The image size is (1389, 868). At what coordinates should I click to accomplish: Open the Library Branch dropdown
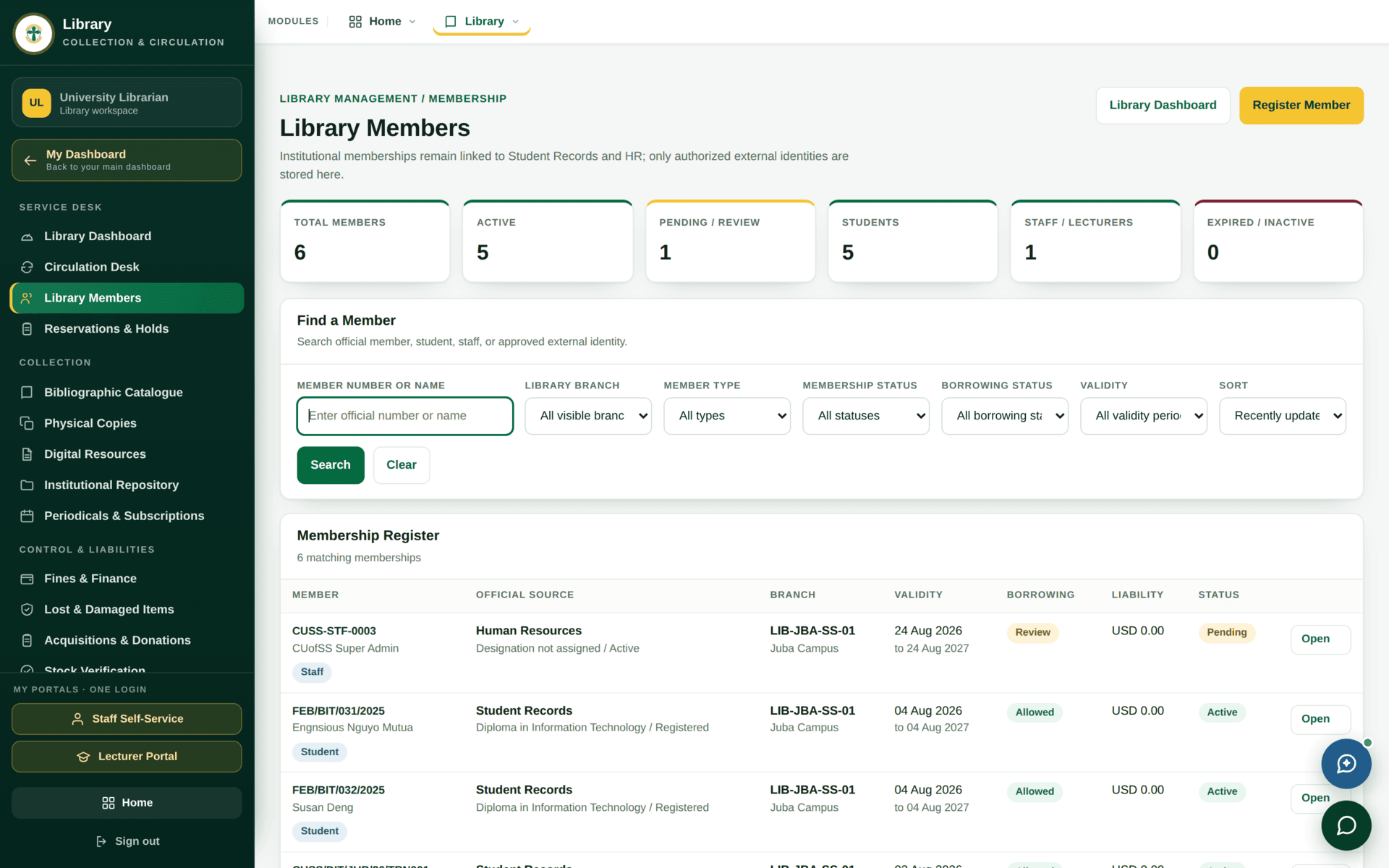coord(588,416)
